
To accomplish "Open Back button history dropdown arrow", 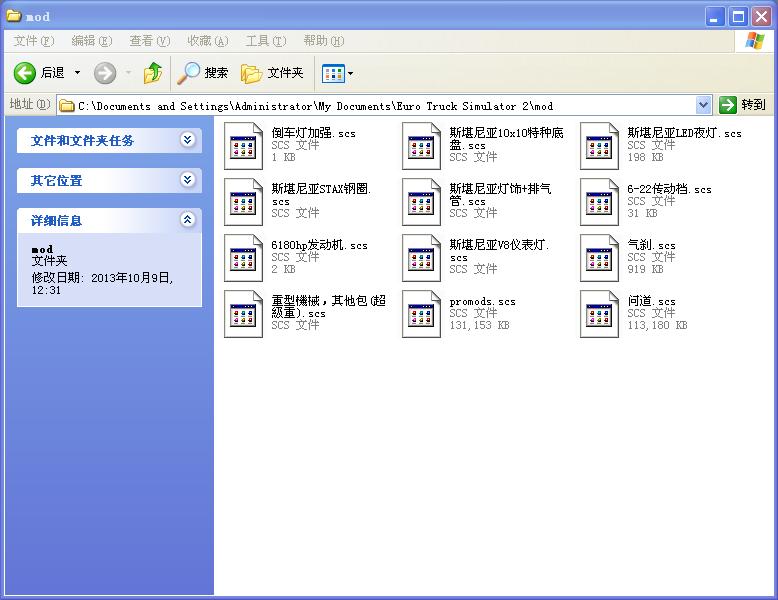I will tap(78, 73).
